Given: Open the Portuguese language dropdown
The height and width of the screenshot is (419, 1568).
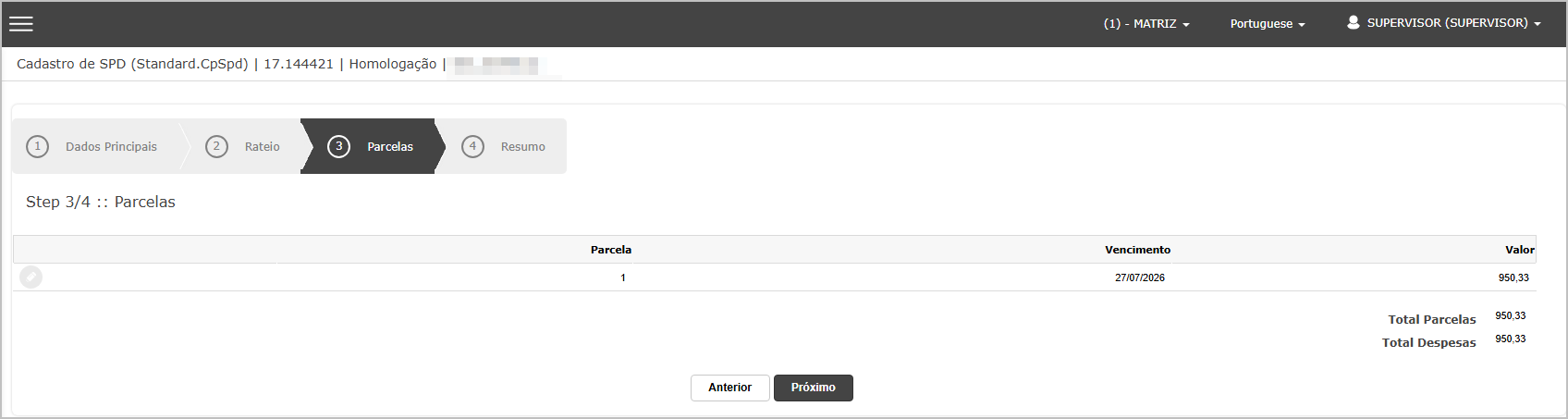Looking at the screenshot, I should point(1268,24).
